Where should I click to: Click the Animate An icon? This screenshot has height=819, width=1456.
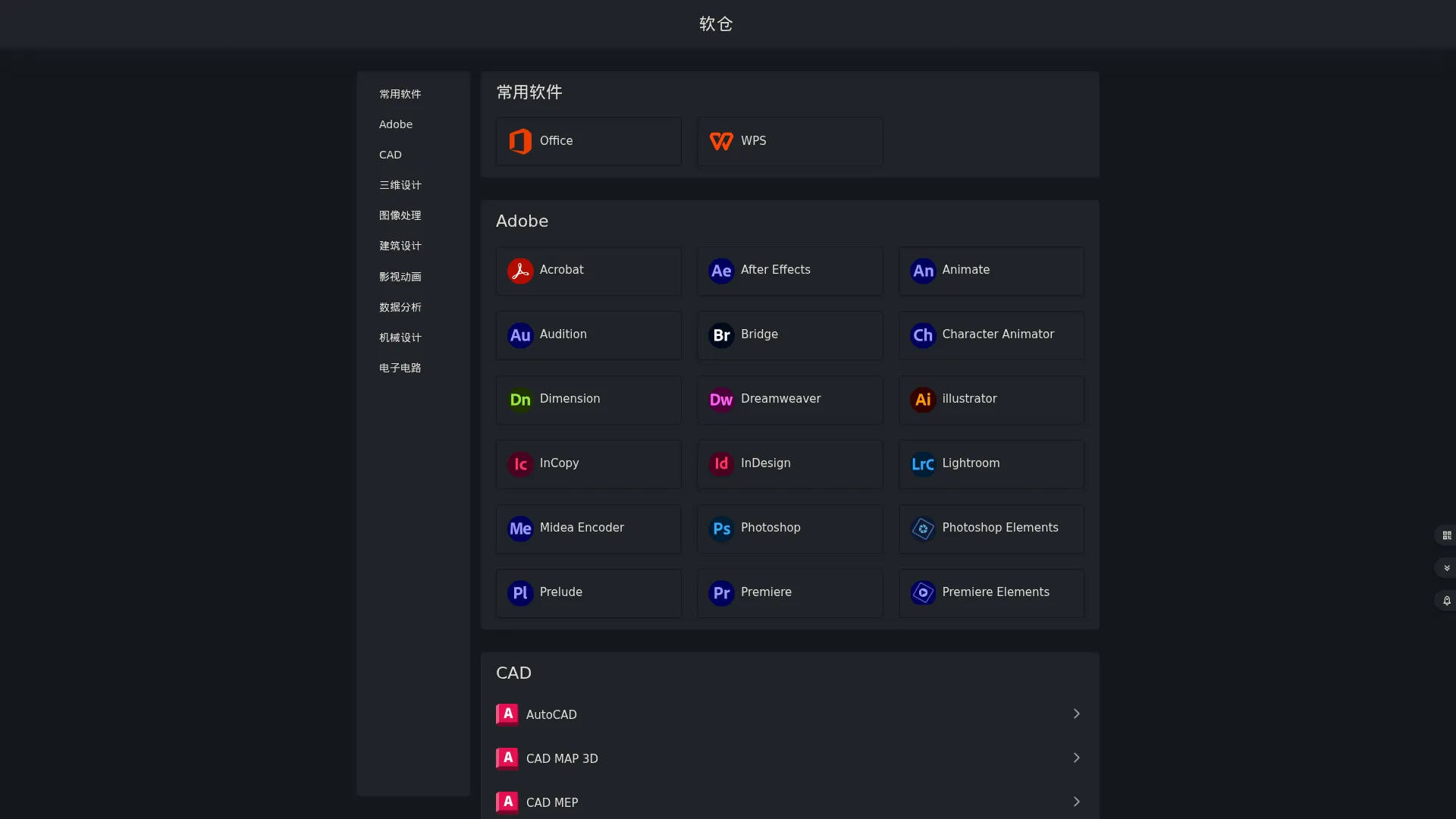coord(923,271)
